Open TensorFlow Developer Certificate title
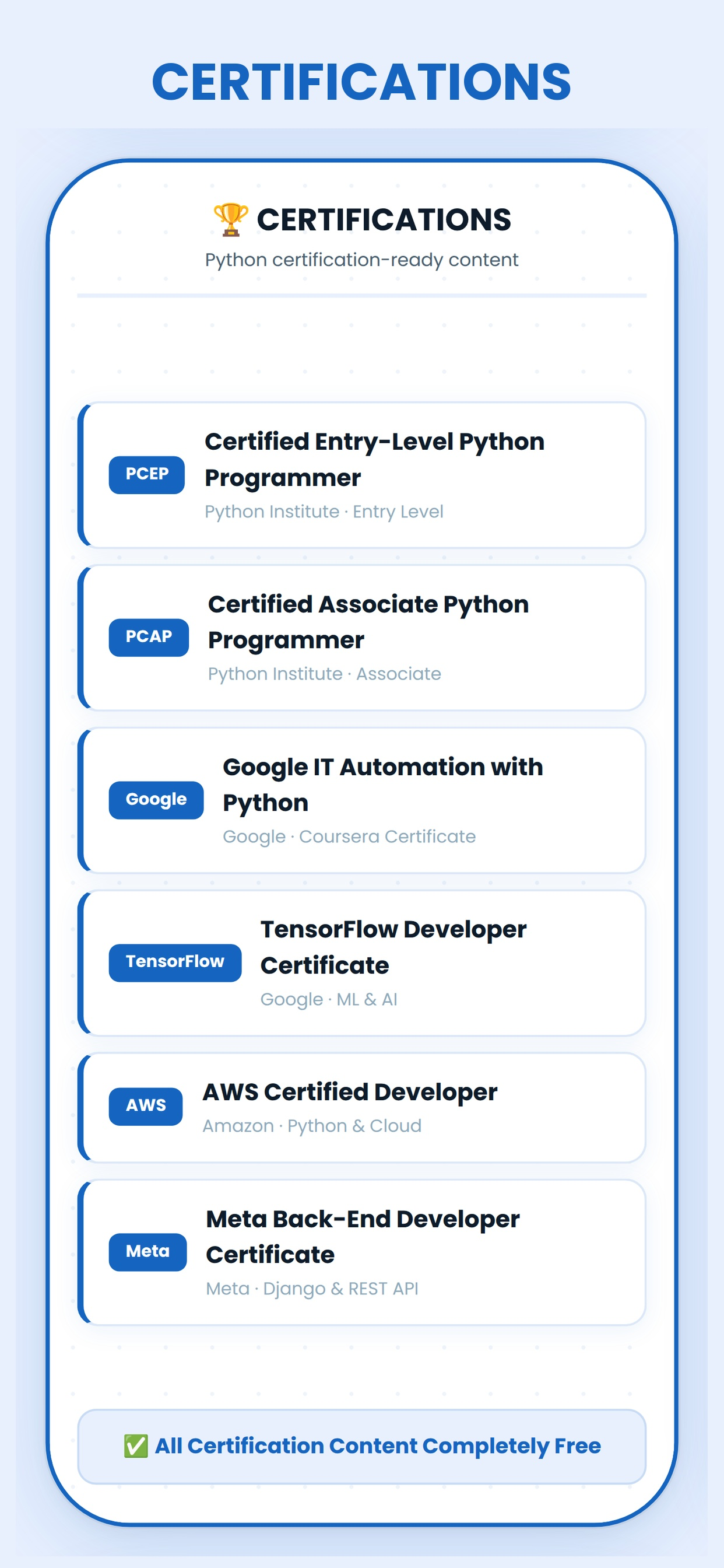 393,947
